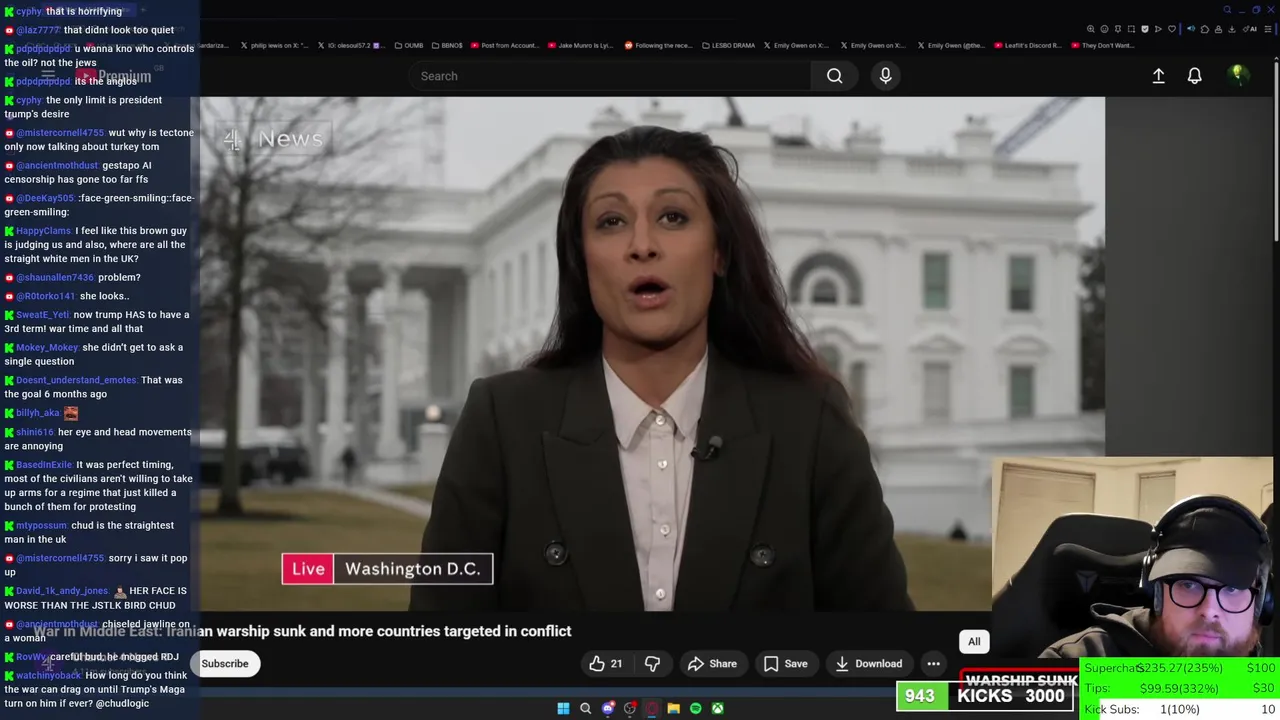Click the Windows Start button
This screenshot has height=720, width=1280.
tap(563, 708)
